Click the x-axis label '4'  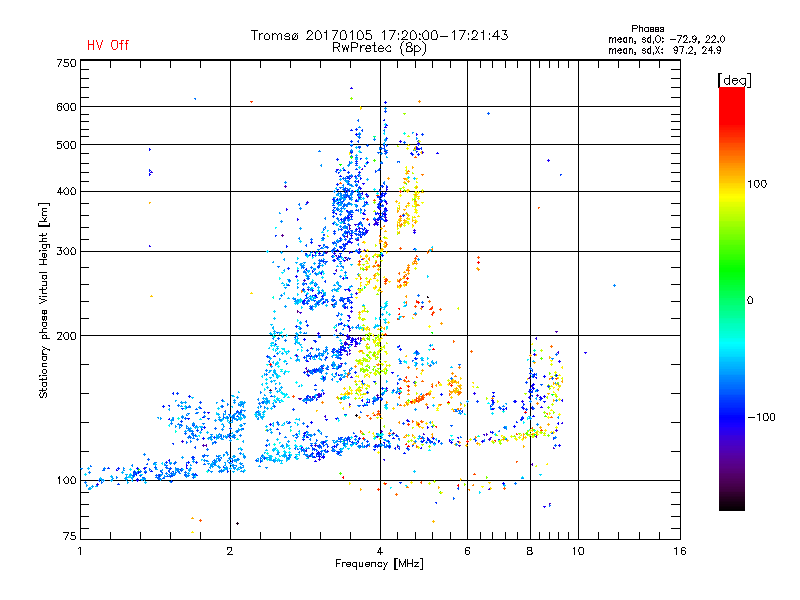pos(380,551)
